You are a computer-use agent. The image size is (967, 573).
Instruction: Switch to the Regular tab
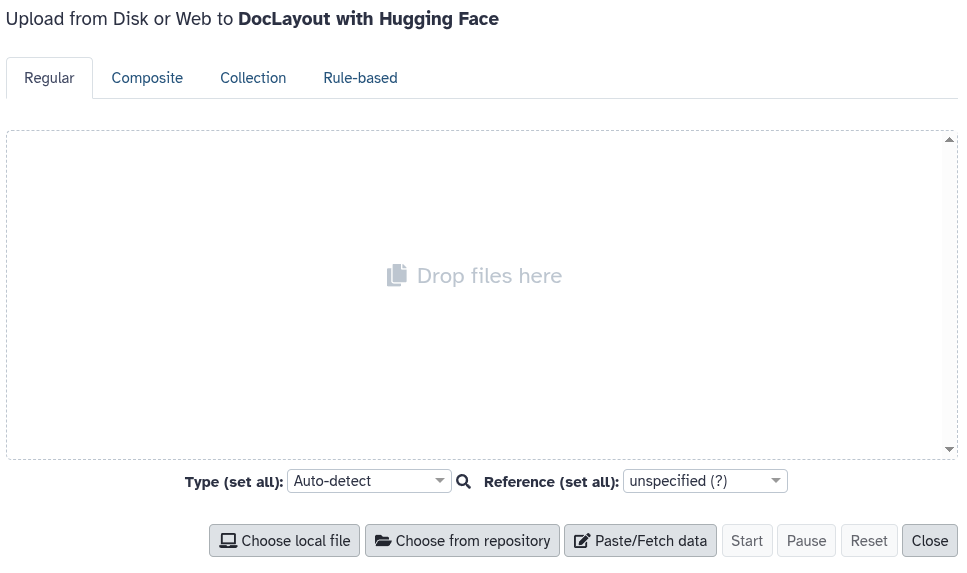49,78
